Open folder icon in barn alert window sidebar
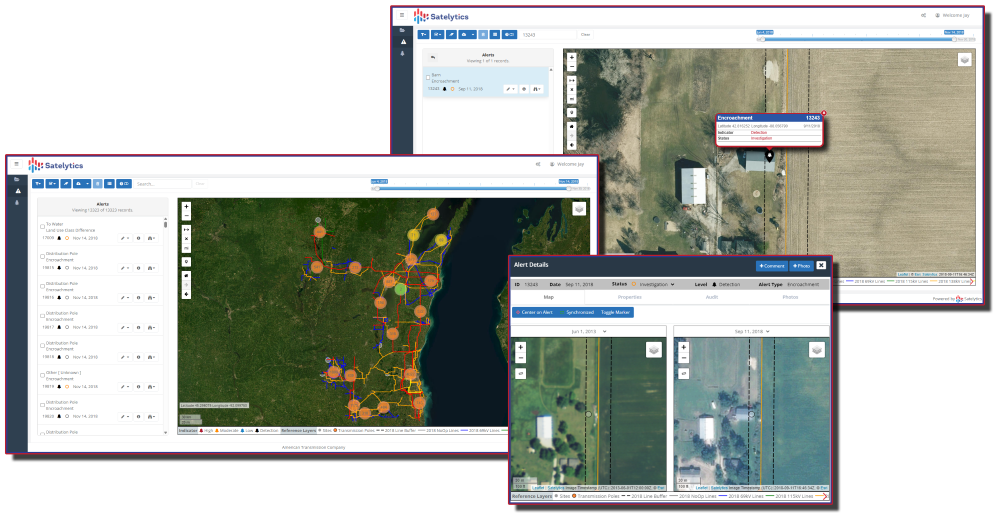This screenshot has width=1000, height=517. click(402, 30)
